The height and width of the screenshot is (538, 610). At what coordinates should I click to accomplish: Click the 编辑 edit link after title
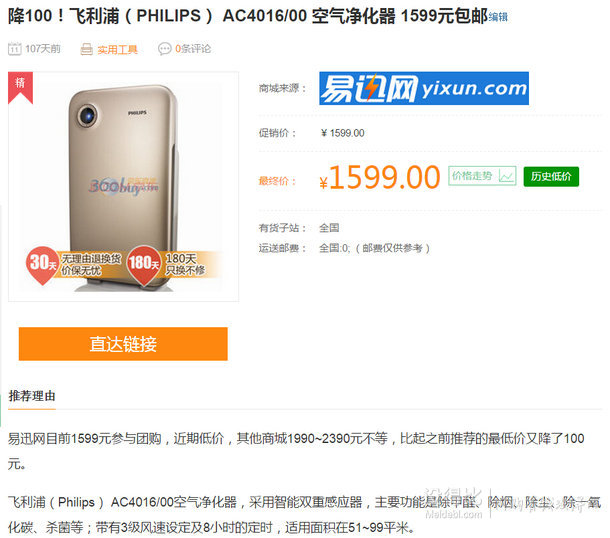pos(498,17)
